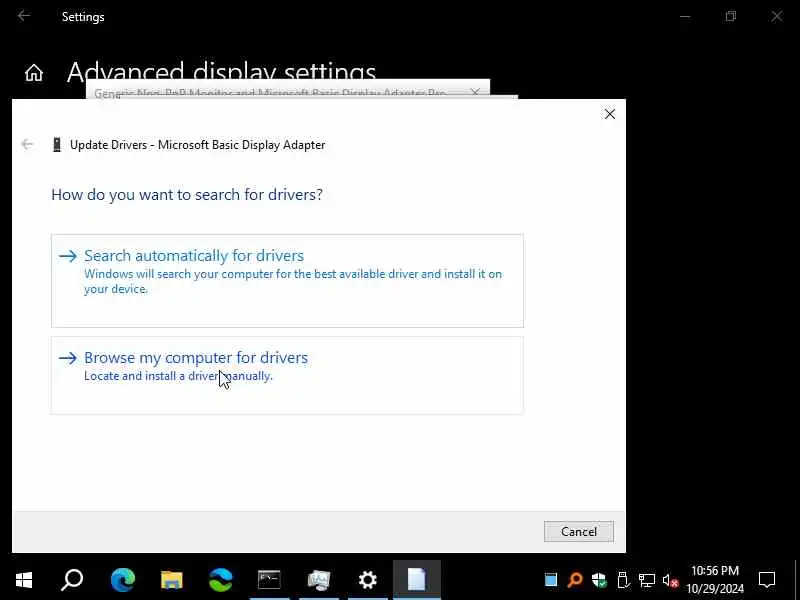Click the blue window tray icon
The image size is (800, 600).
pyautogui.click(x=551, y=580)
